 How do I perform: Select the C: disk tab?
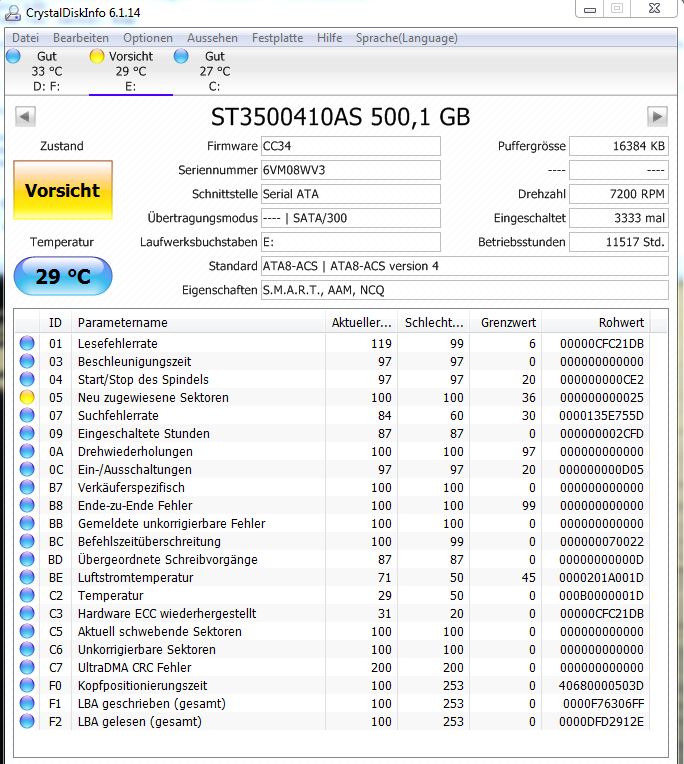214,71
